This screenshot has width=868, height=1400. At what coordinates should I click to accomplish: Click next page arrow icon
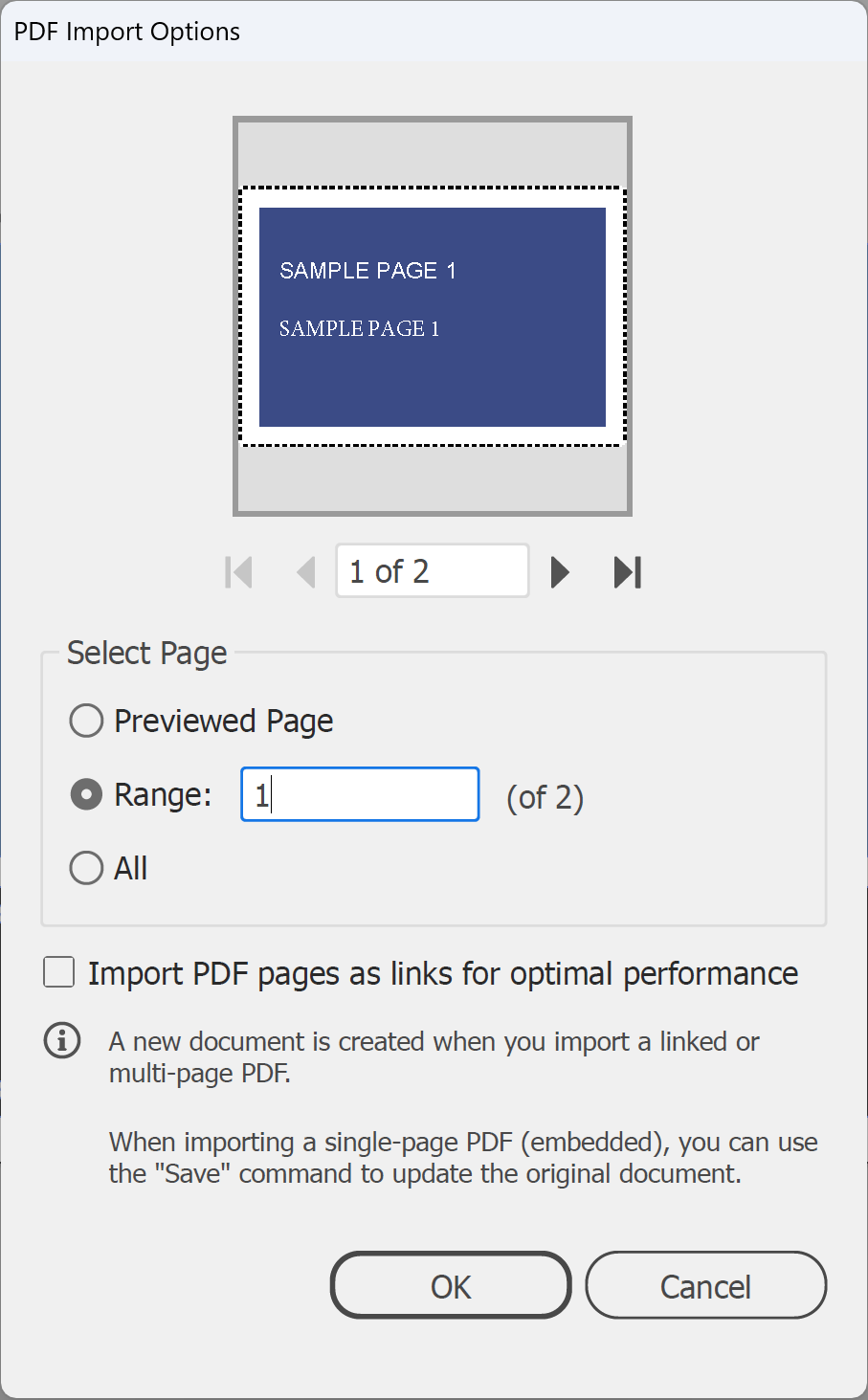[x=560, y=572]
